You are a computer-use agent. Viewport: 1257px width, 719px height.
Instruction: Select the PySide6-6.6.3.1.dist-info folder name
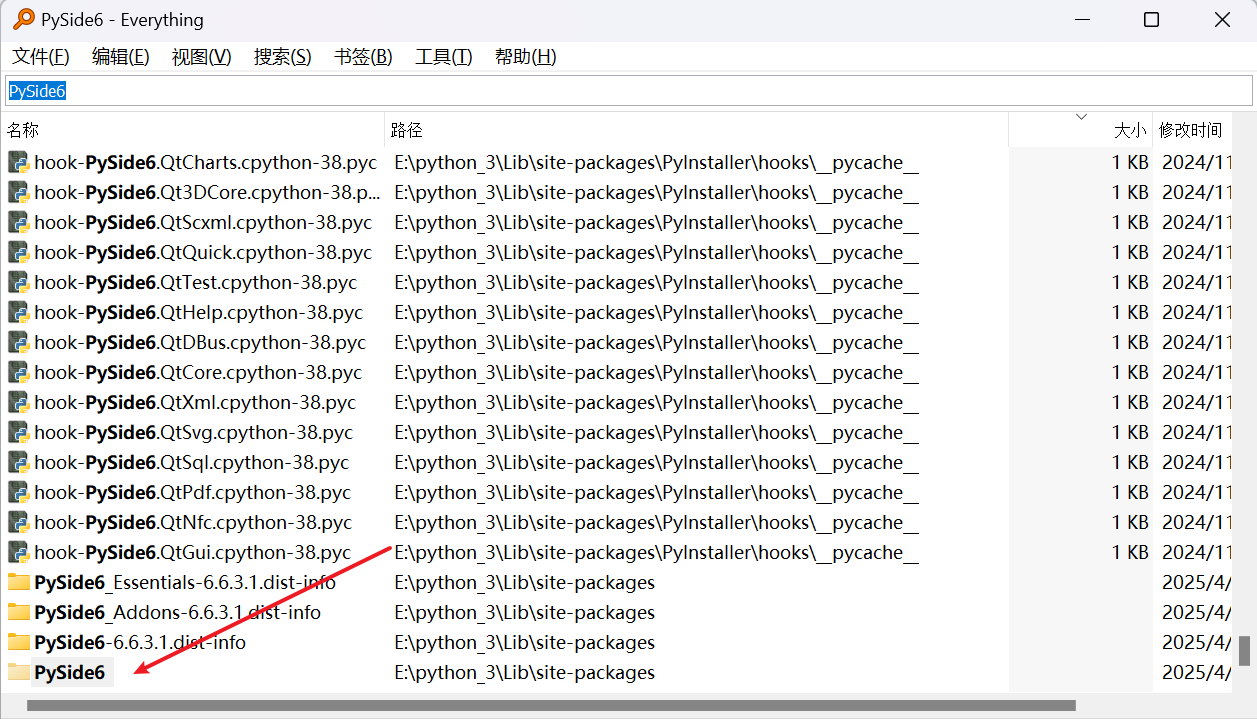pos(140,642)
